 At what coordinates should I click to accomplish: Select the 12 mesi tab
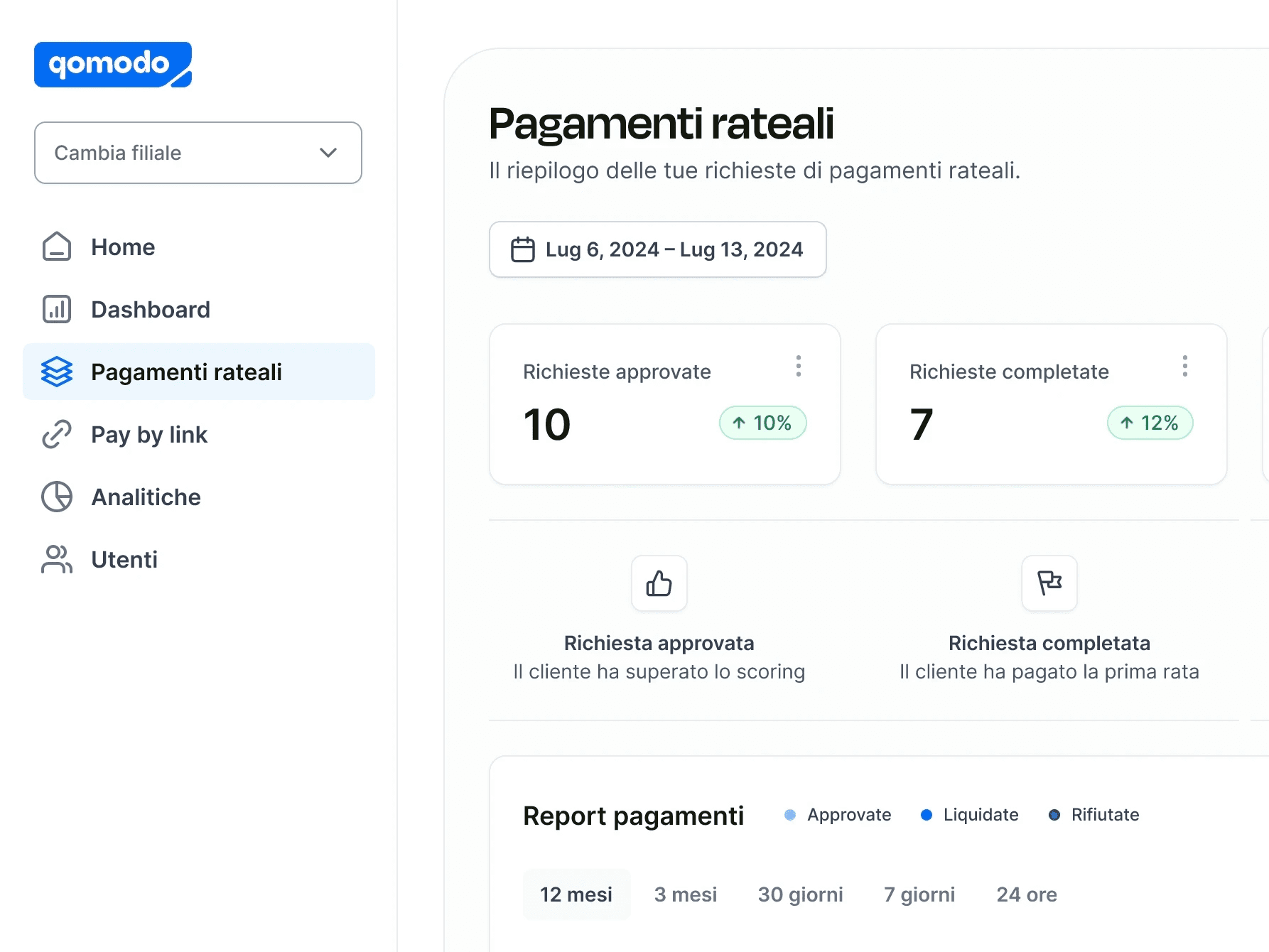pyautogui.click(x=576, y=894)
